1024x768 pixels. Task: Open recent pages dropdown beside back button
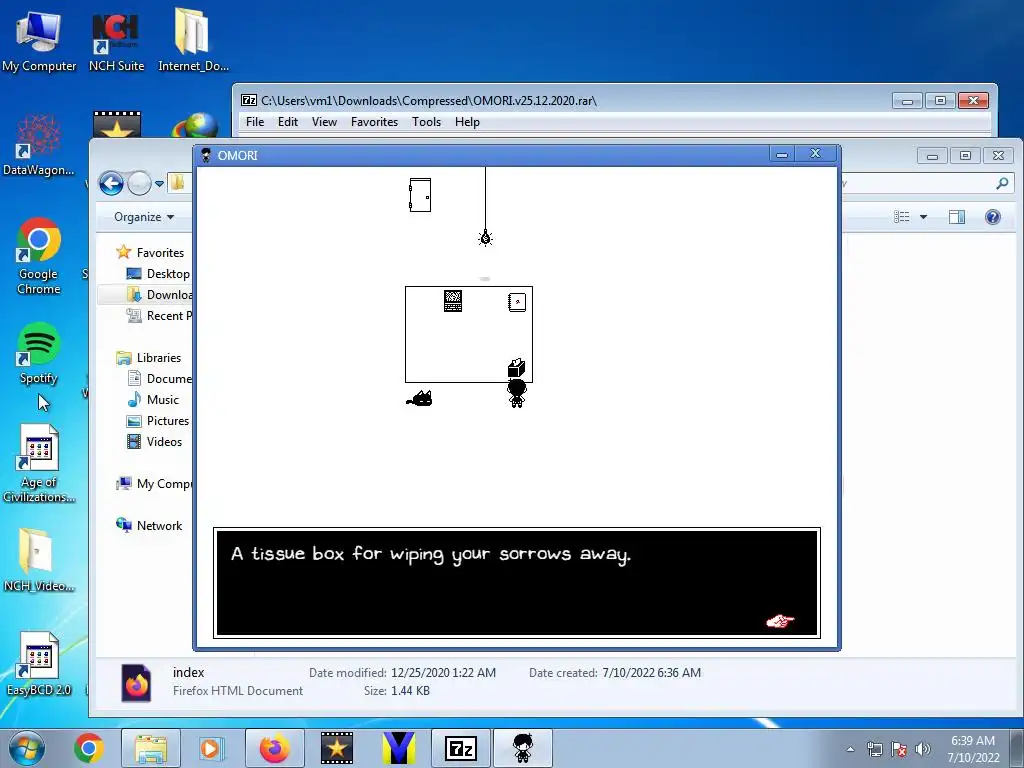click(159, 184)
